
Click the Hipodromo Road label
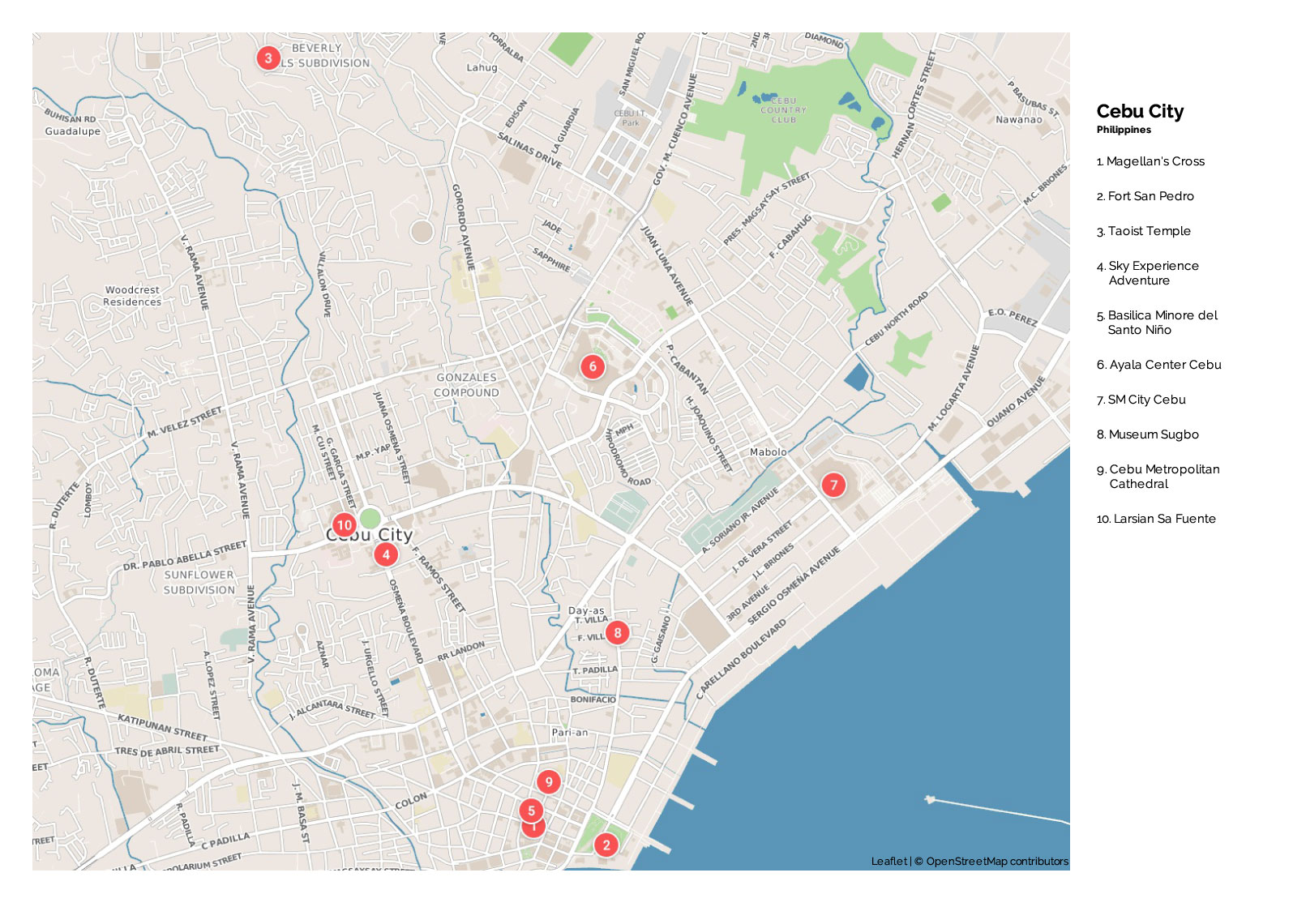(627, 459)
